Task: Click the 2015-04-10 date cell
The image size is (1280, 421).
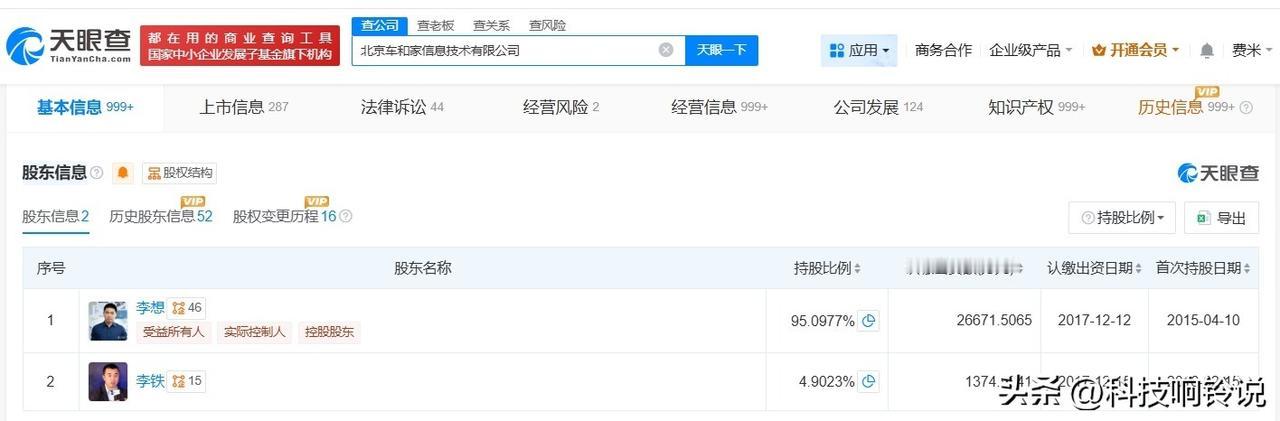Action: [1203, 321]
